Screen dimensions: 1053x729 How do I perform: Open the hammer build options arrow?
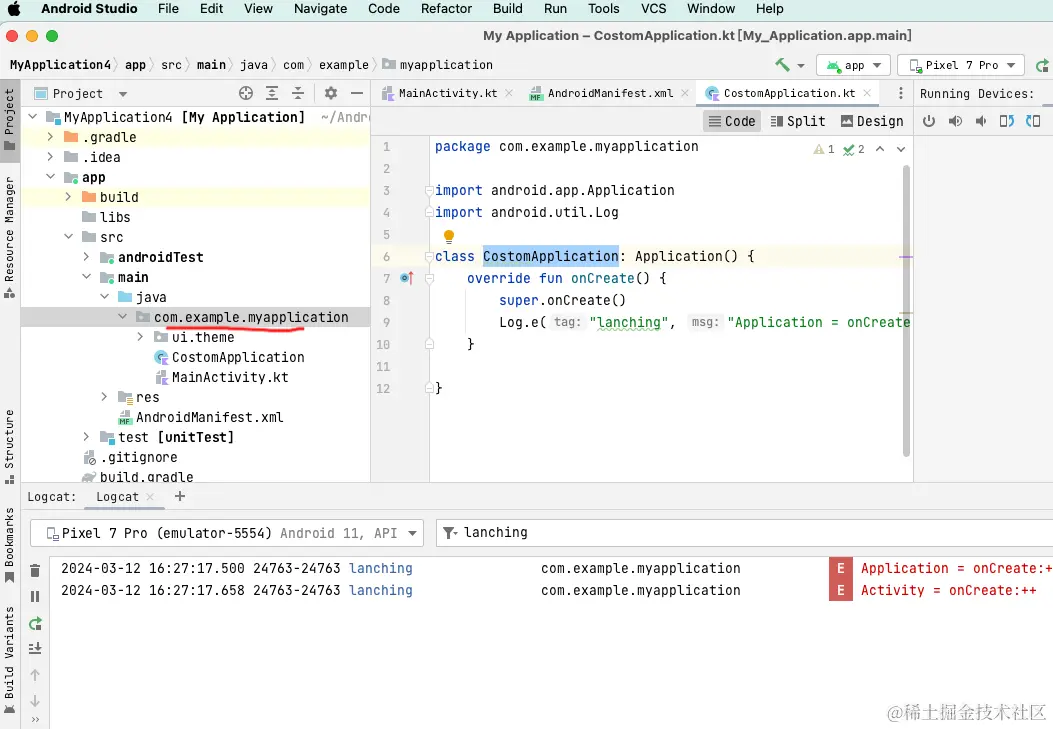coord(800,66)
